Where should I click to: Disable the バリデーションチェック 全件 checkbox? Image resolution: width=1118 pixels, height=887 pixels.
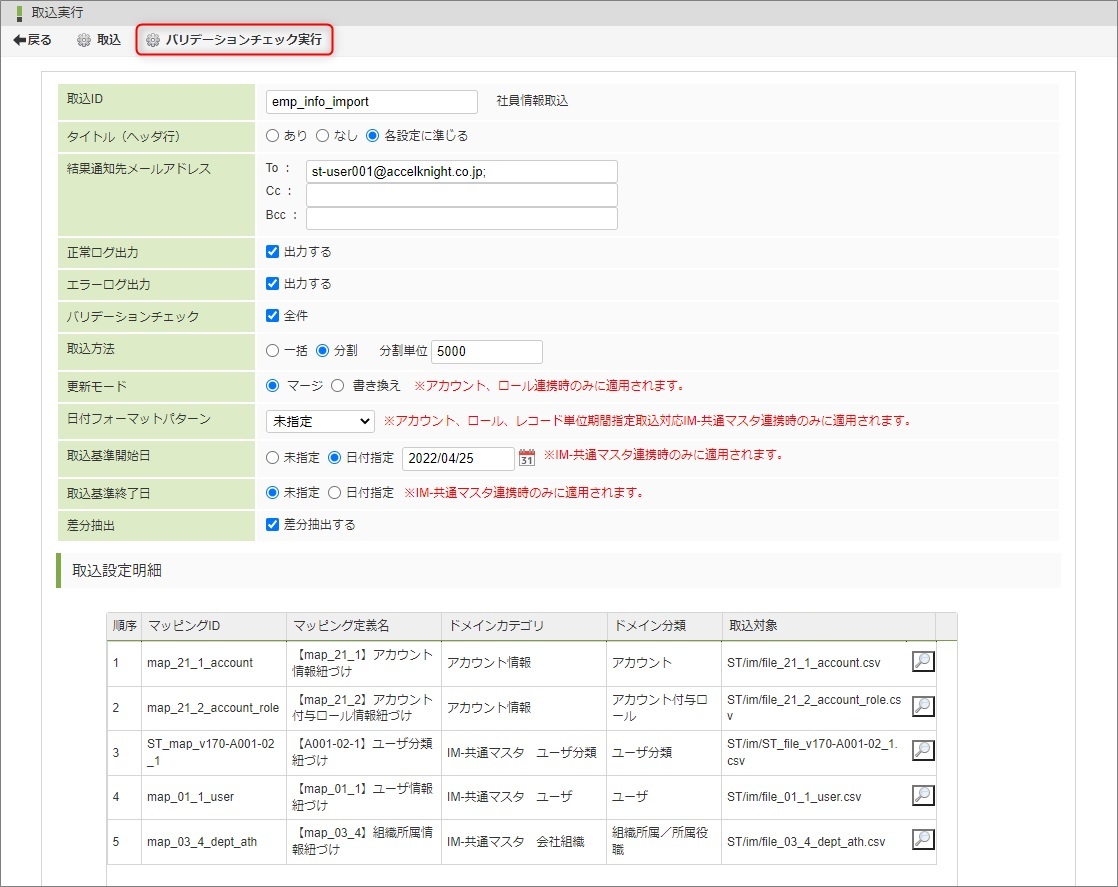(x=273, y=316)
